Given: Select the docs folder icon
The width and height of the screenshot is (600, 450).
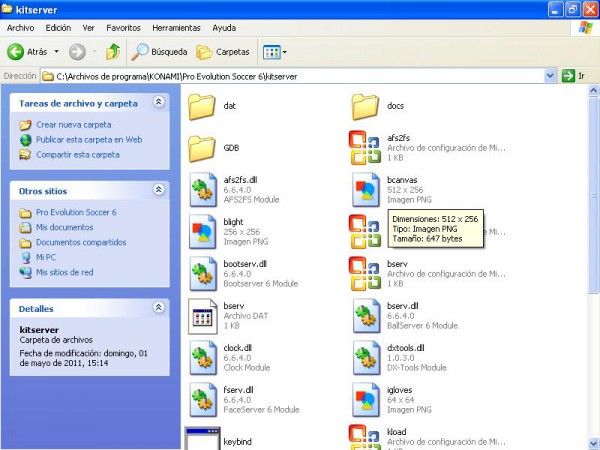Looking at the screenshot, I should tap(365, 107).
